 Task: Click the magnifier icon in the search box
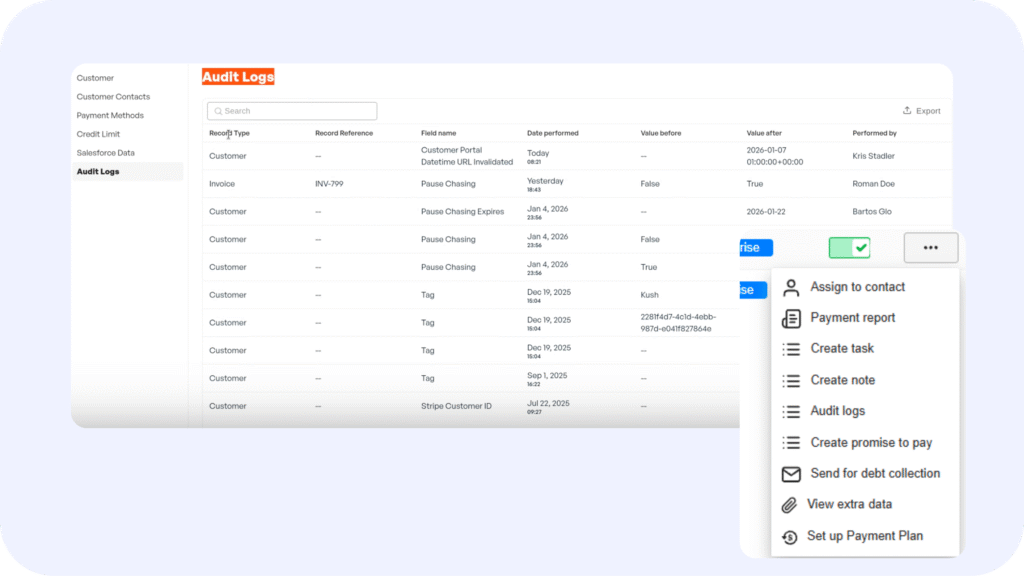[218, 111]
